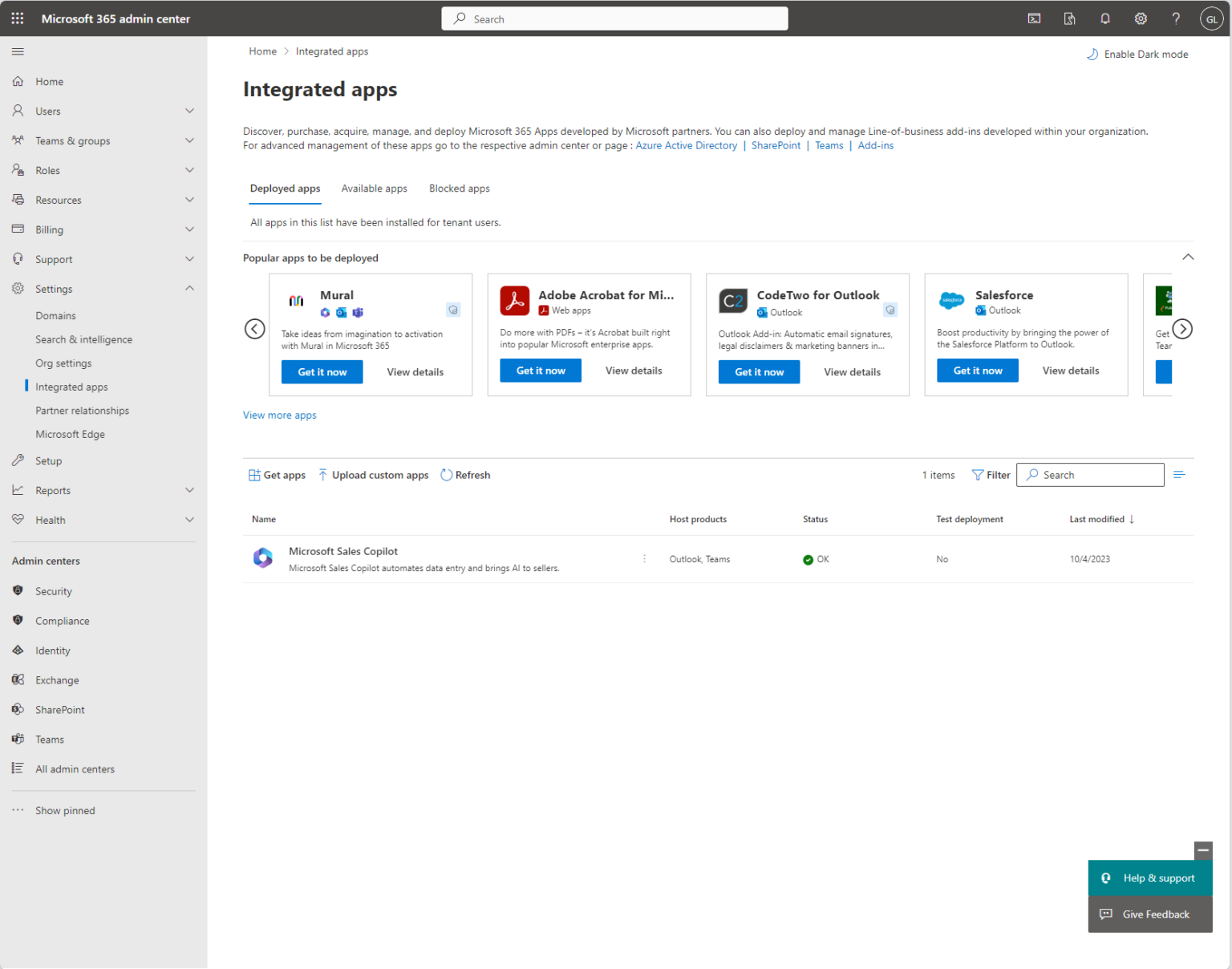
Task: Click the Salesforce cloud logo
Action: [x=952, y=300]
